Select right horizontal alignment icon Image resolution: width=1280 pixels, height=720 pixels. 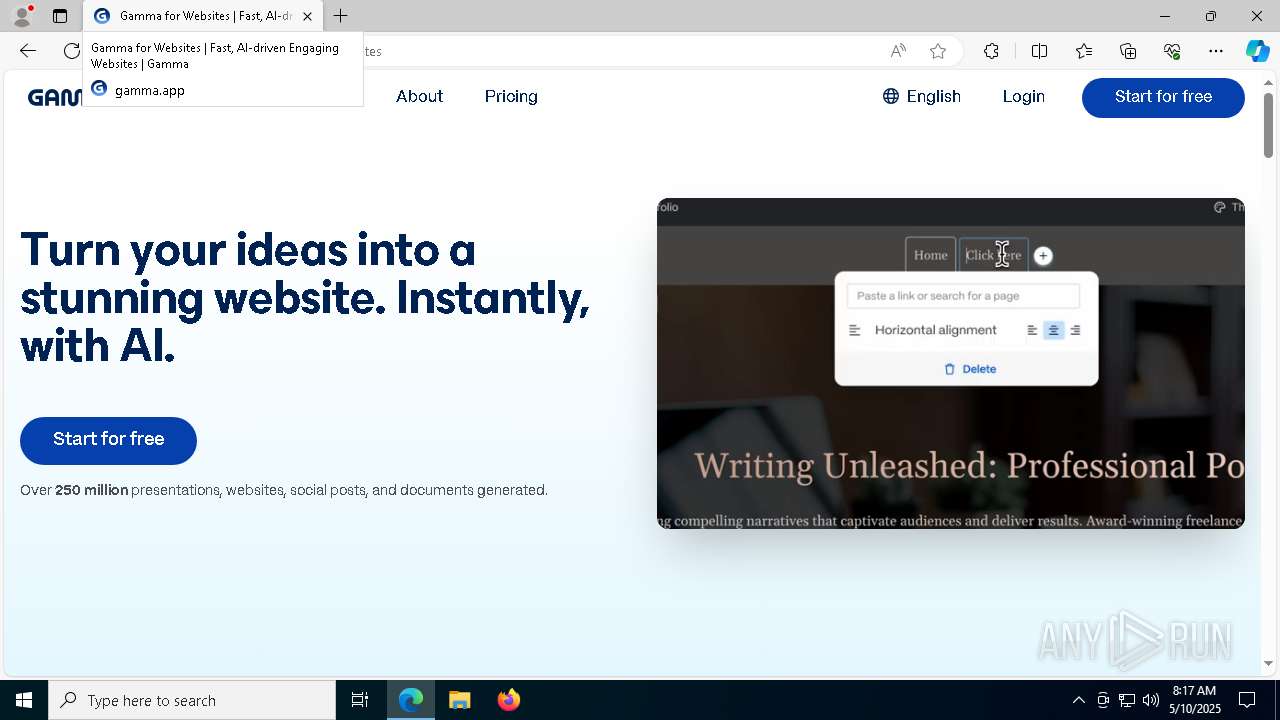pos(1075,330)
